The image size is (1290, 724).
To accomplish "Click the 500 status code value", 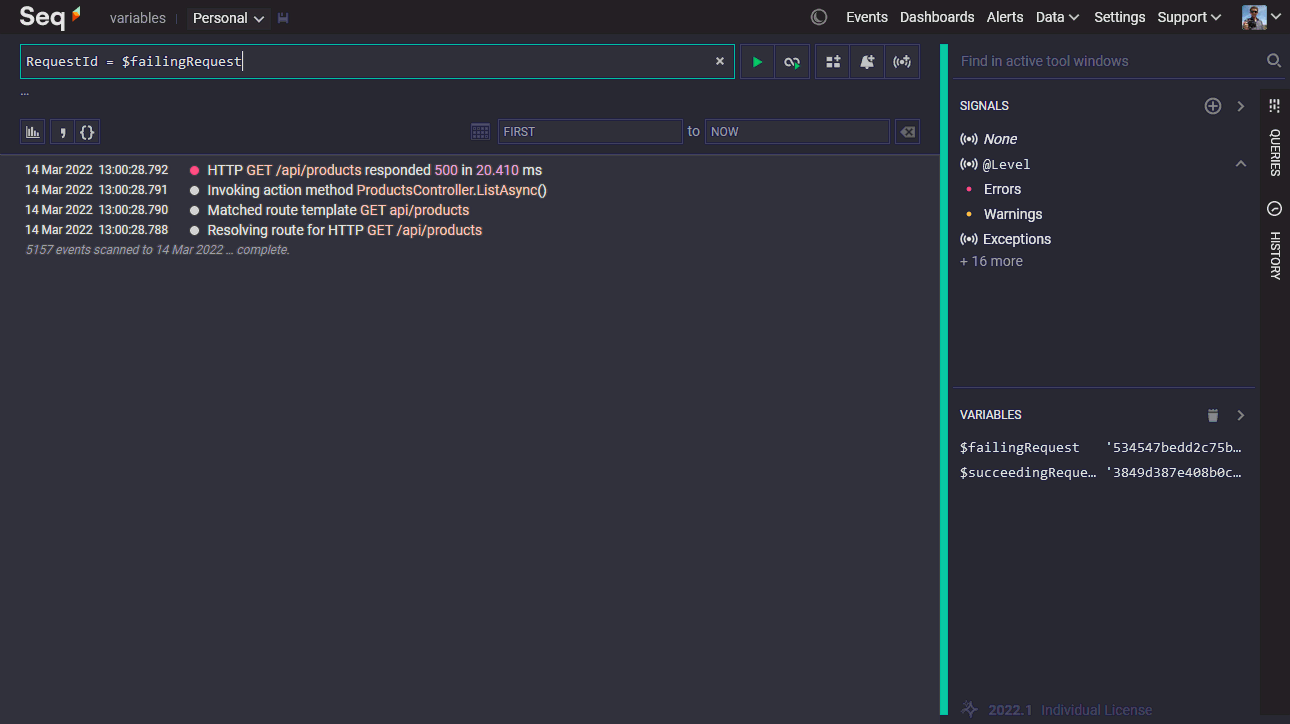I will point(446,170).
